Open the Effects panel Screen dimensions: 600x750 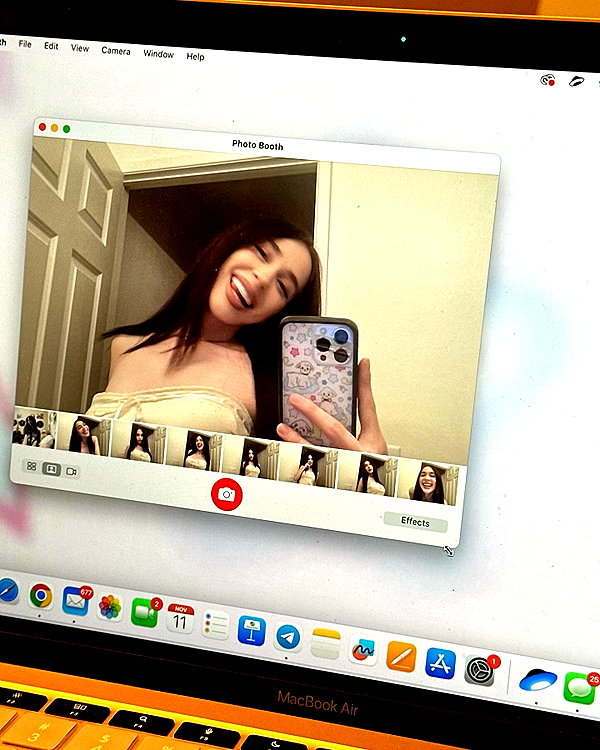point(415,522)
